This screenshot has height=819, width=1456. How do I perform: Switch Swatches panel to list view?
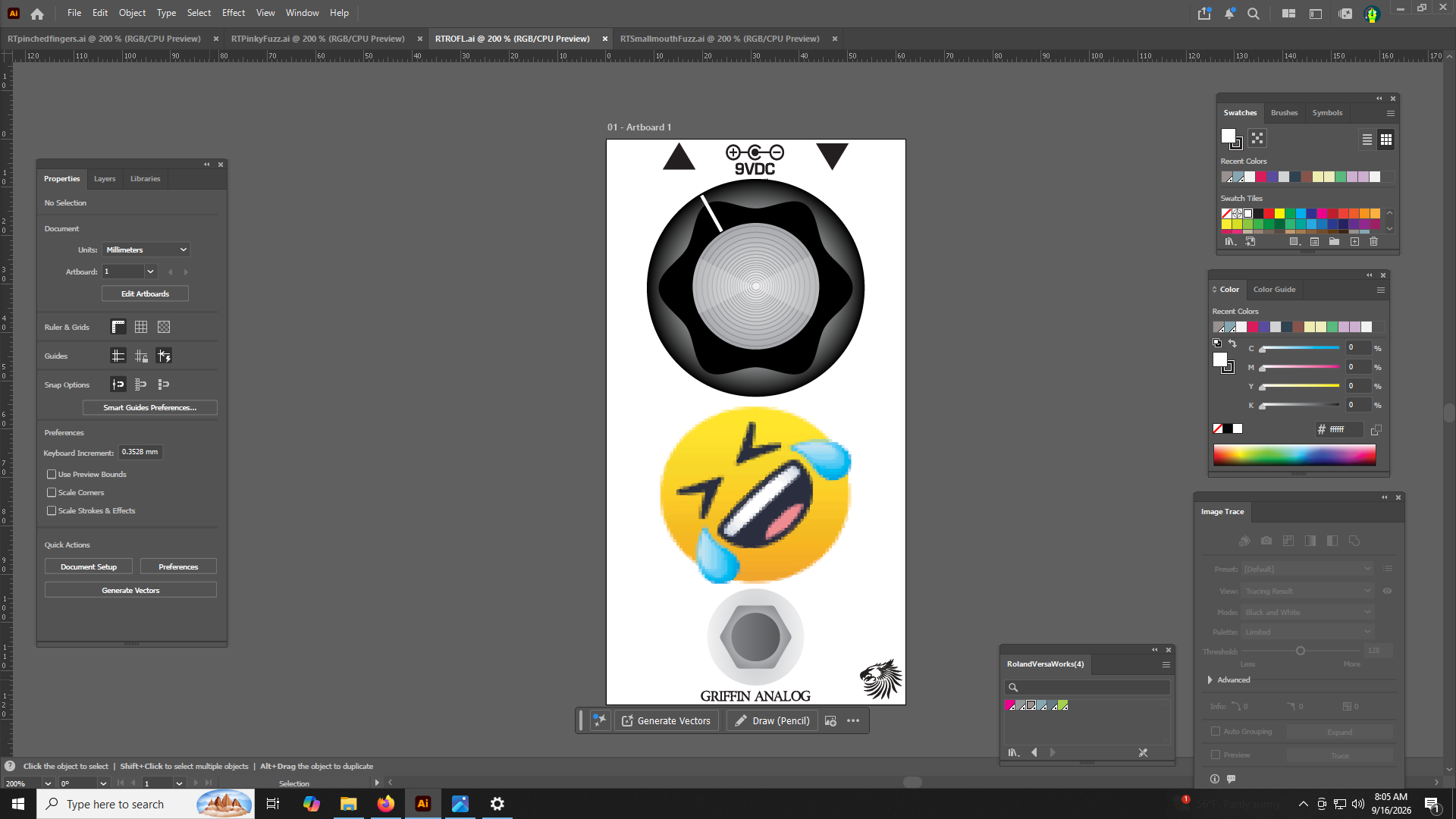[x=1367, y=140]
